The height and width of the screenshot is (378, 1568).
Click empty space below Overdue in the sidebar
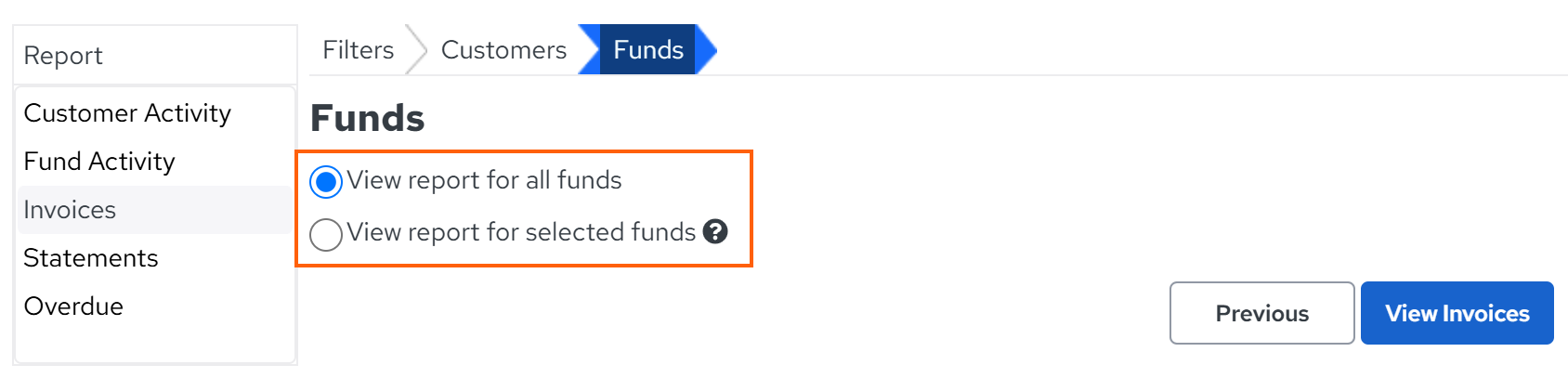click(x=154, y=345)
